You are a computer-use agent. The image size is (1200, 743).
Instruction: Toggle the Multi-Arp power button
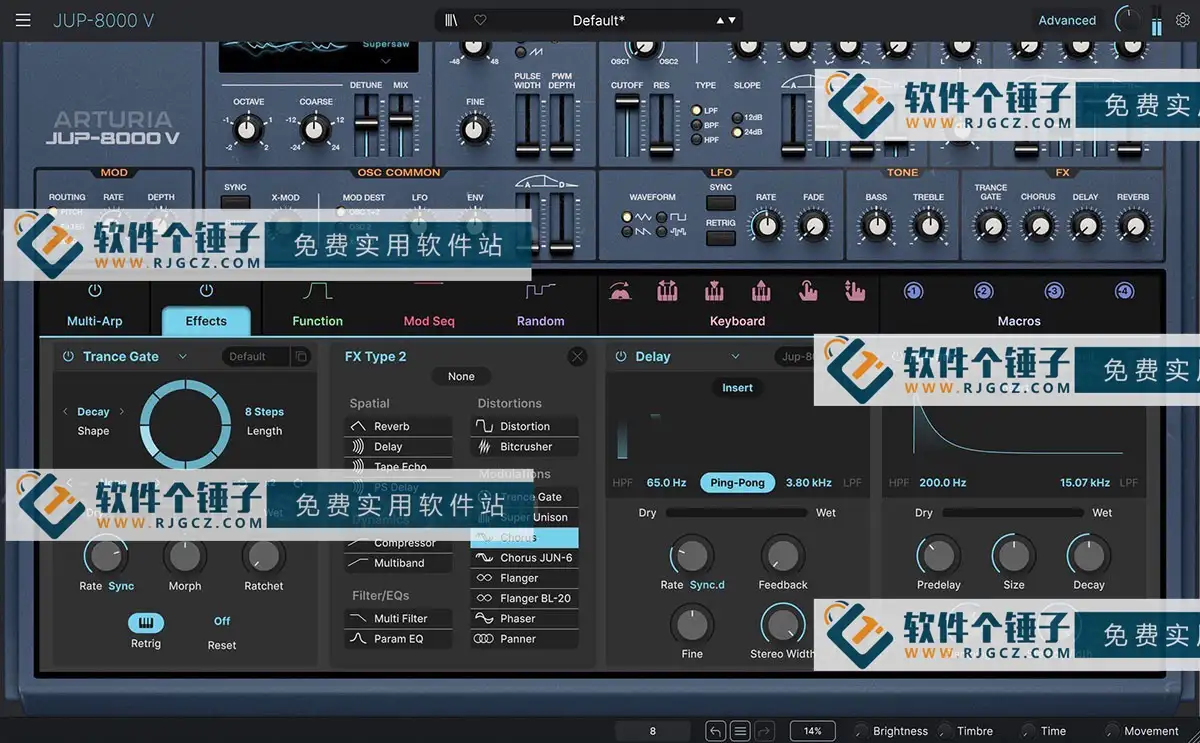tap(95, 288)
